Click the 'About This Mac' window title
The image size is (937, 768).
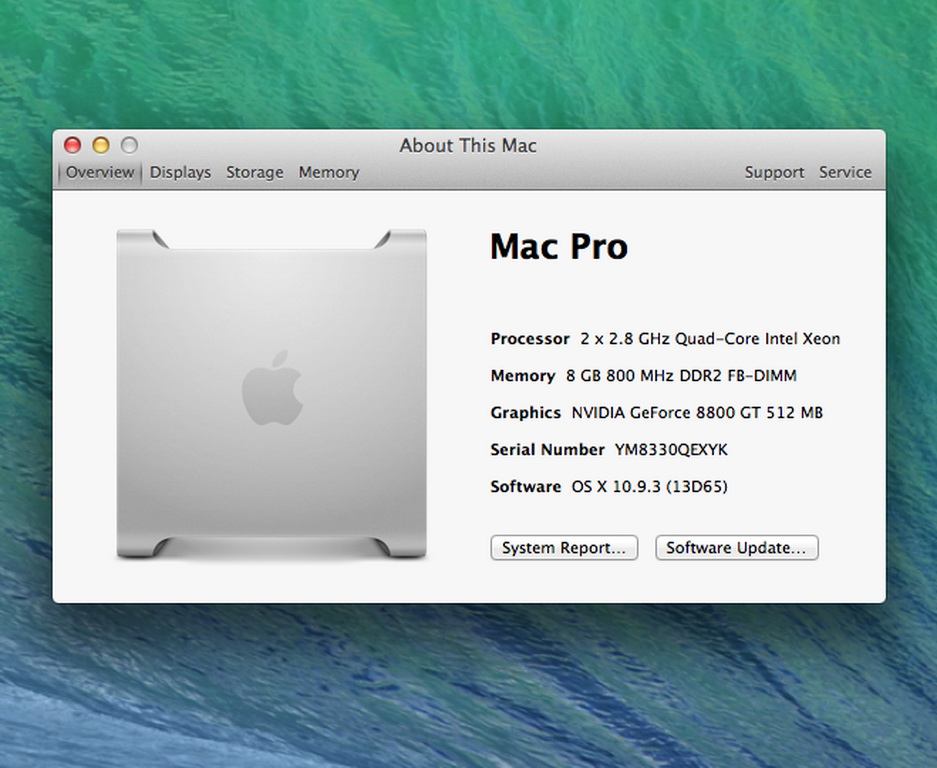pos(468,145)
